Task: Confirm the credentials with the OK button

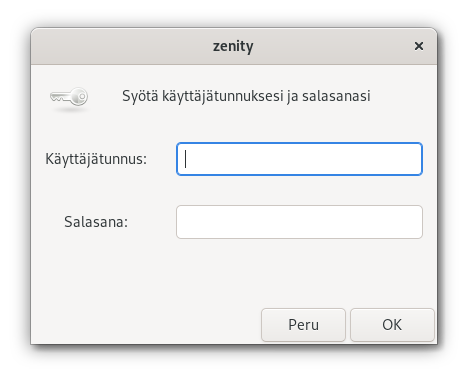Action: coord(392,325)
